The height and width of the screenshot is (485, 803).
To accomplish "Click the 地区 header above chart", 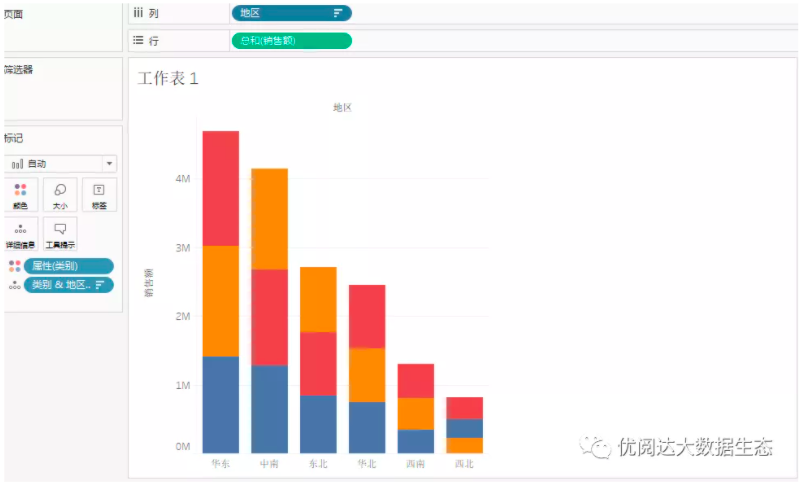I will tap(342, 107).
